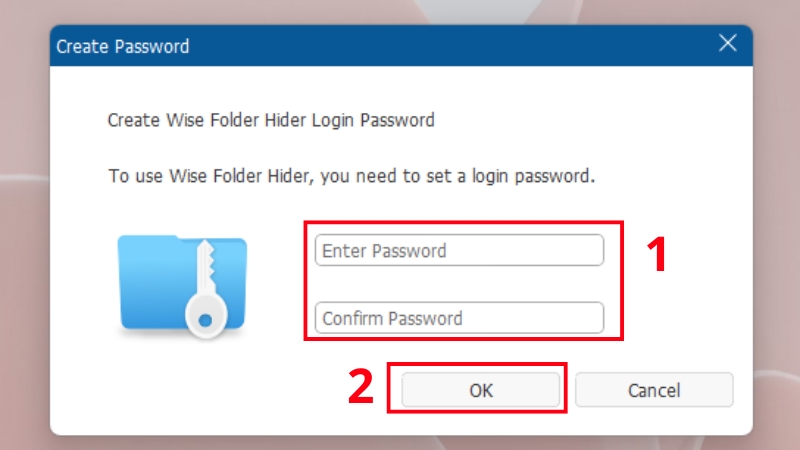Focus the Enter Password field

[x=459, y=250]
